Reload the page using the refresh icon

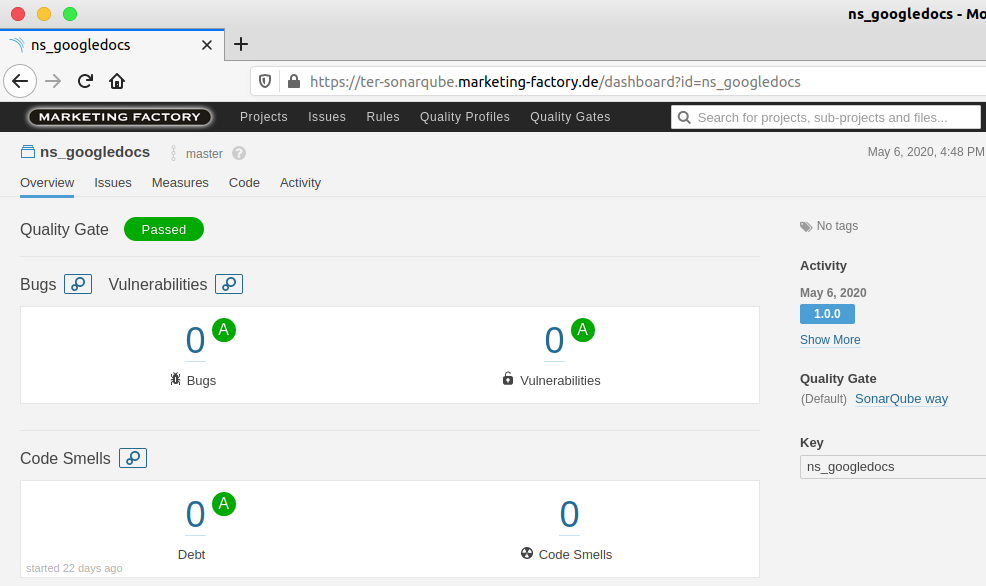point(84,81)
